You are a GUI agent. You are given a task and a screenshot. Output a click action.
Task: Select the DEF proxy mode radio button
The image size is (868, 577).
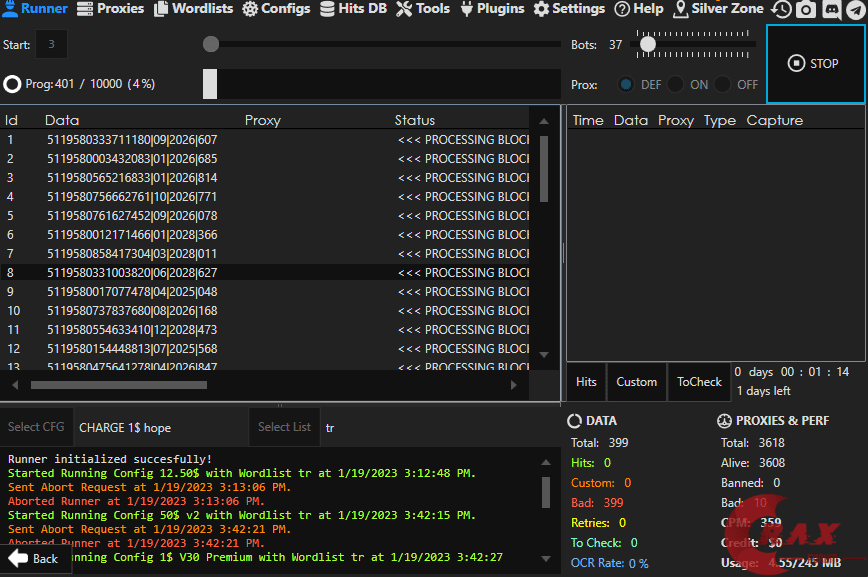626,85
